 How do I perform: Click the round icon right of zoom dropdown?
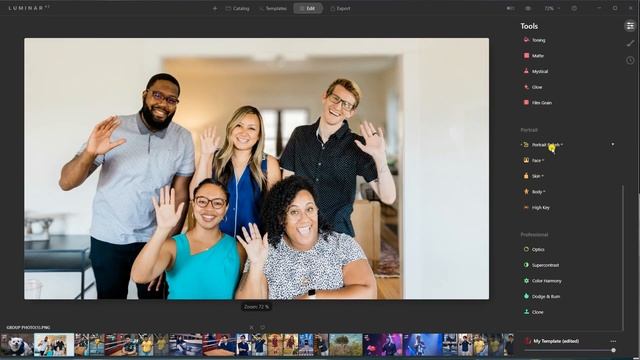(x=574, y=8)
